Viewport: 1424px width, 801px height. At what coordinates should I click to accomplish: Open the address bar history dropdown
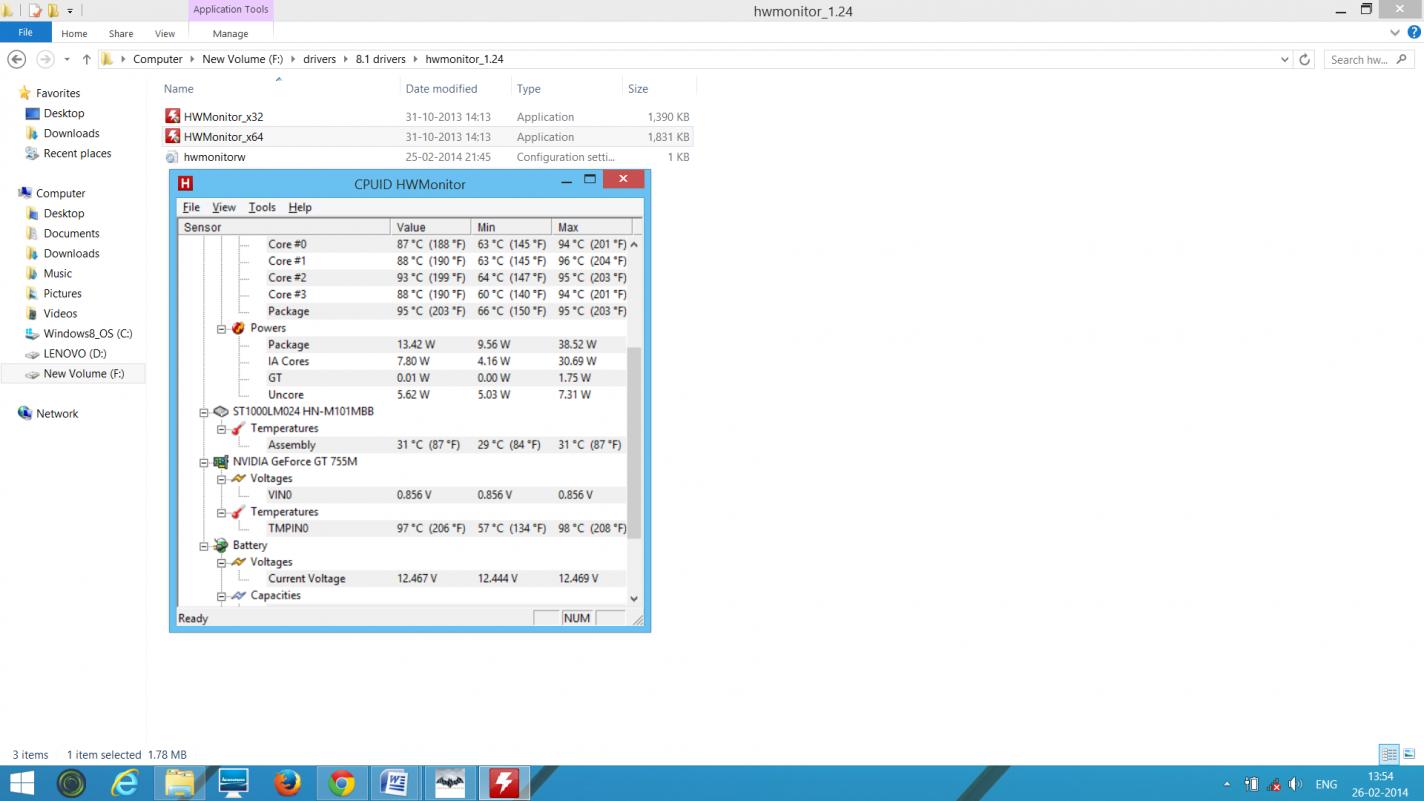point(1284,59)
